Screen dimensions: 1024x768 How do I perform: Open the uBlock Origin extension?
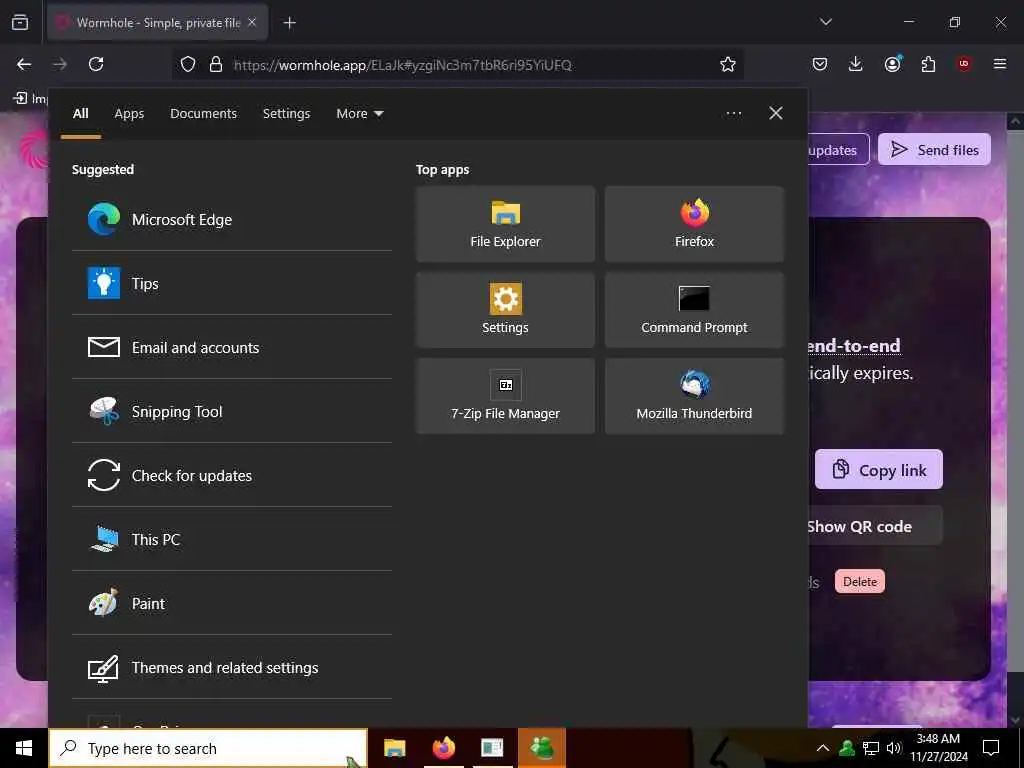pos(964,64)
